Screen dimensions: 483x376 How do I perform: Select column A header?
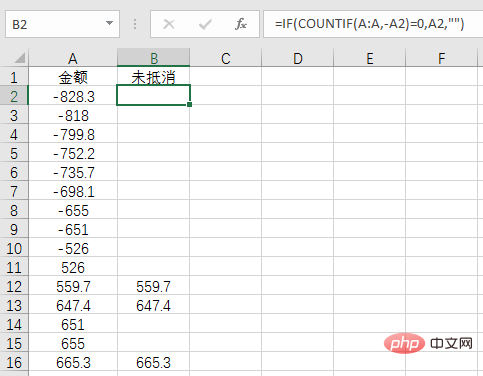coord(73,58)
